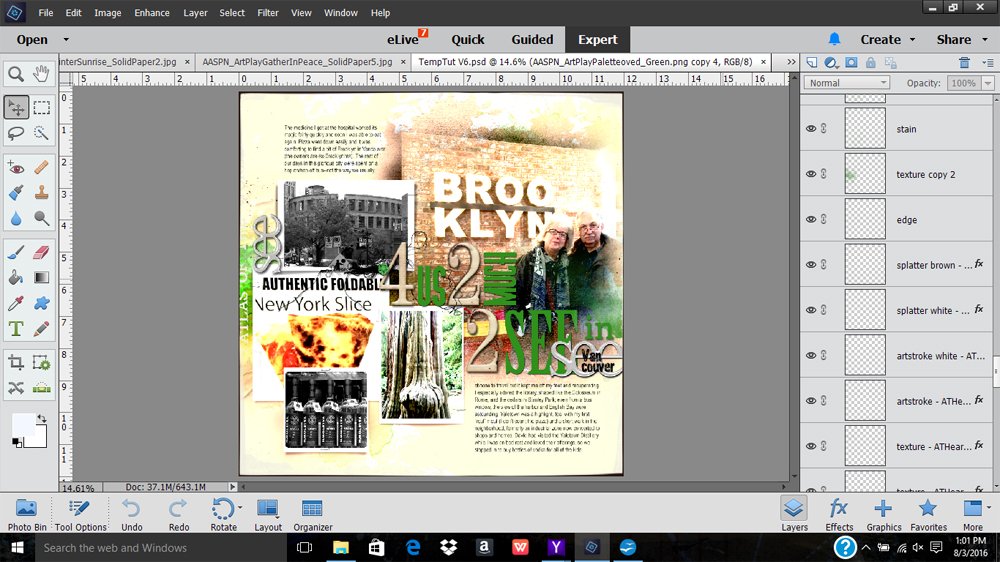Hide the artstroke - ATHe layer
The image size is (1000, 562).
pyautogui.click(x=811, y=401)
